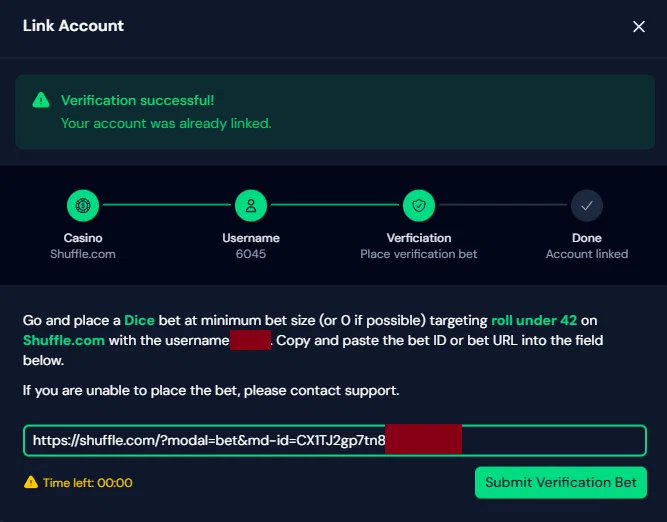This screenshot has width=667, height=522.
Task: Select the Casino step circle icon
Action: 83,206
